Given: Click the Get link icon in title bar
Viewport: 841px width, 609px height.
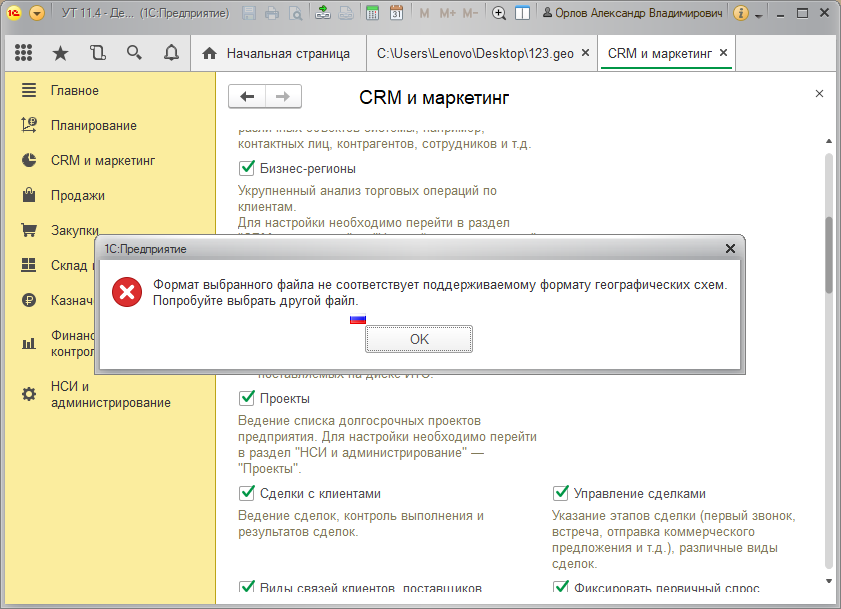Looking at the screenshot, I should [x=322, y=13].
